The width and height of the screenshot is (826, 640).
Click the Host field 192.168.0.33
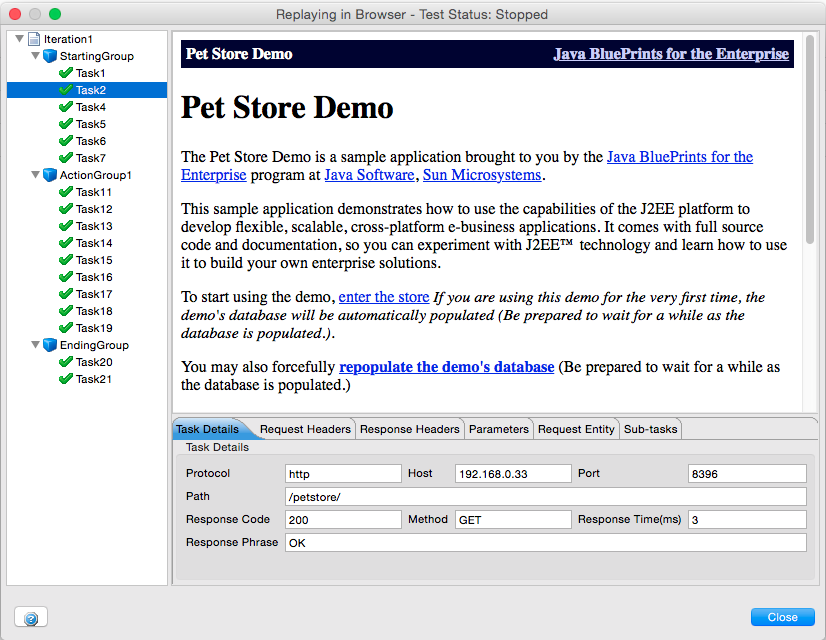(513, 474)
